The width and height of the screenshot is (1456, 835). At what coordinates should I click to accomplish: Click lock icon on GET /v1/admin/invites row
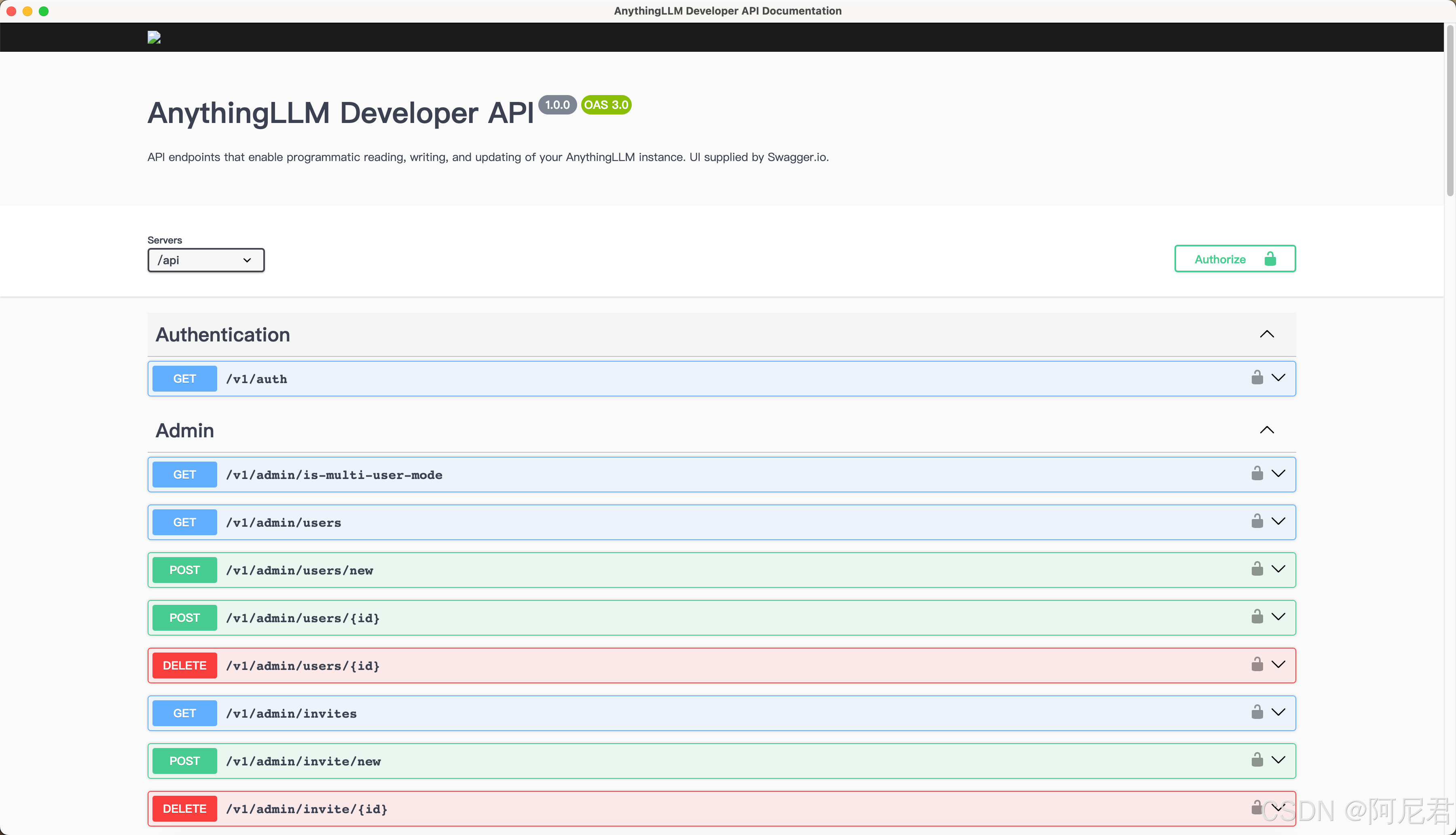click(1257, 712)
